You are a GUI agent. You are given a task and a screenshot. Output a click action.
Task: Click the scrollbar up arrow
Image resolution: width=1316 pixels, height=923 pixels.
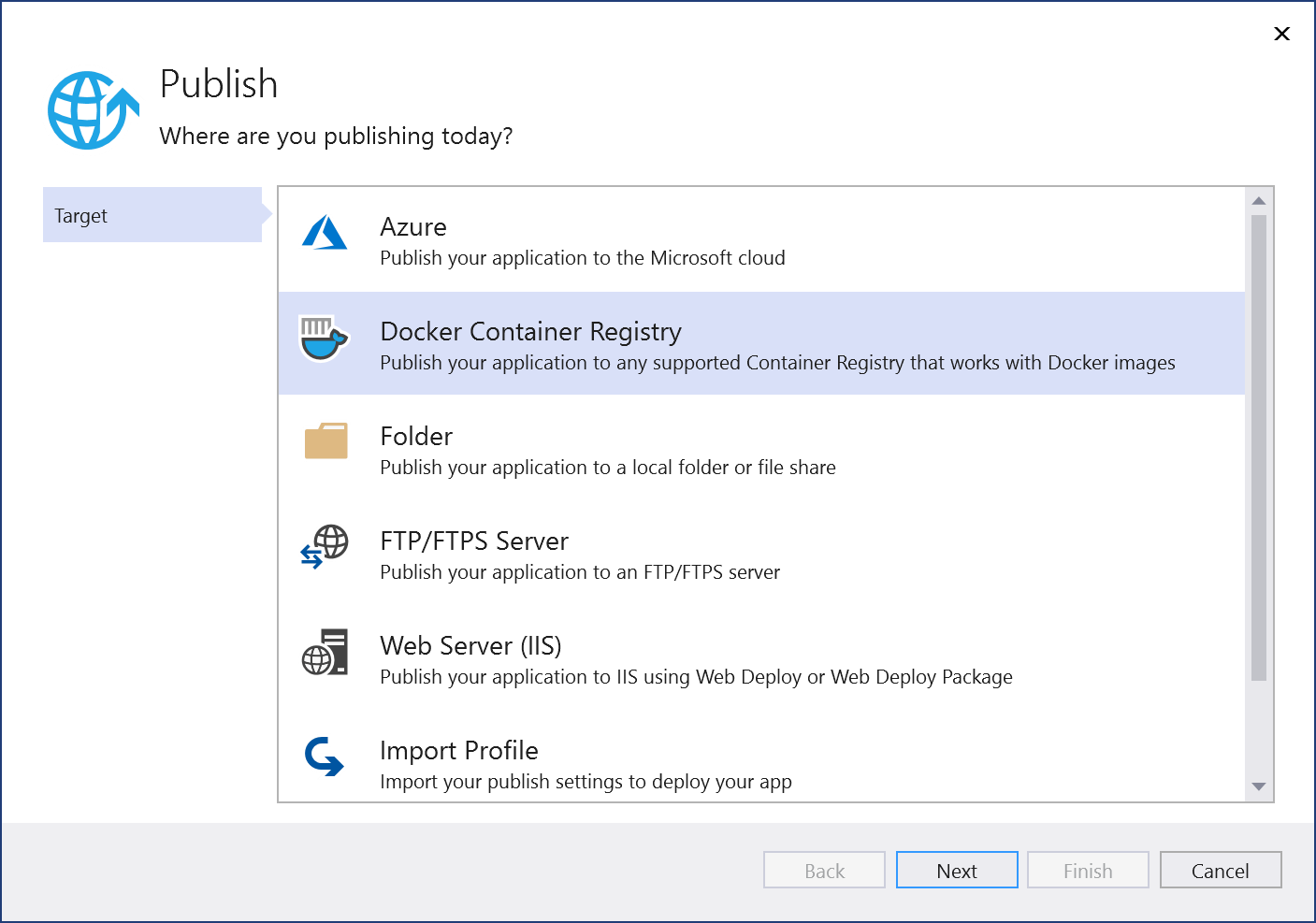1258,198
